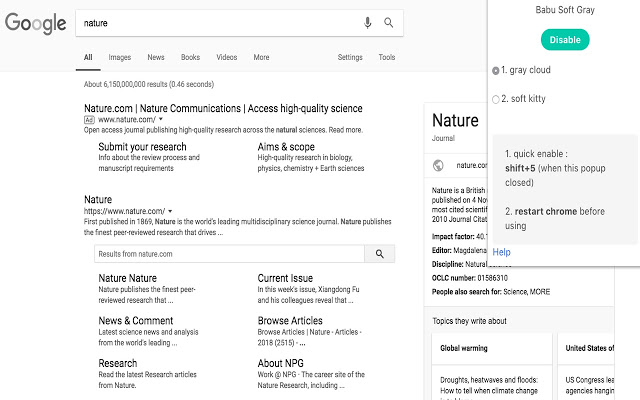Click the 'About 6,150,000,000 results' text

click(149, 84)
